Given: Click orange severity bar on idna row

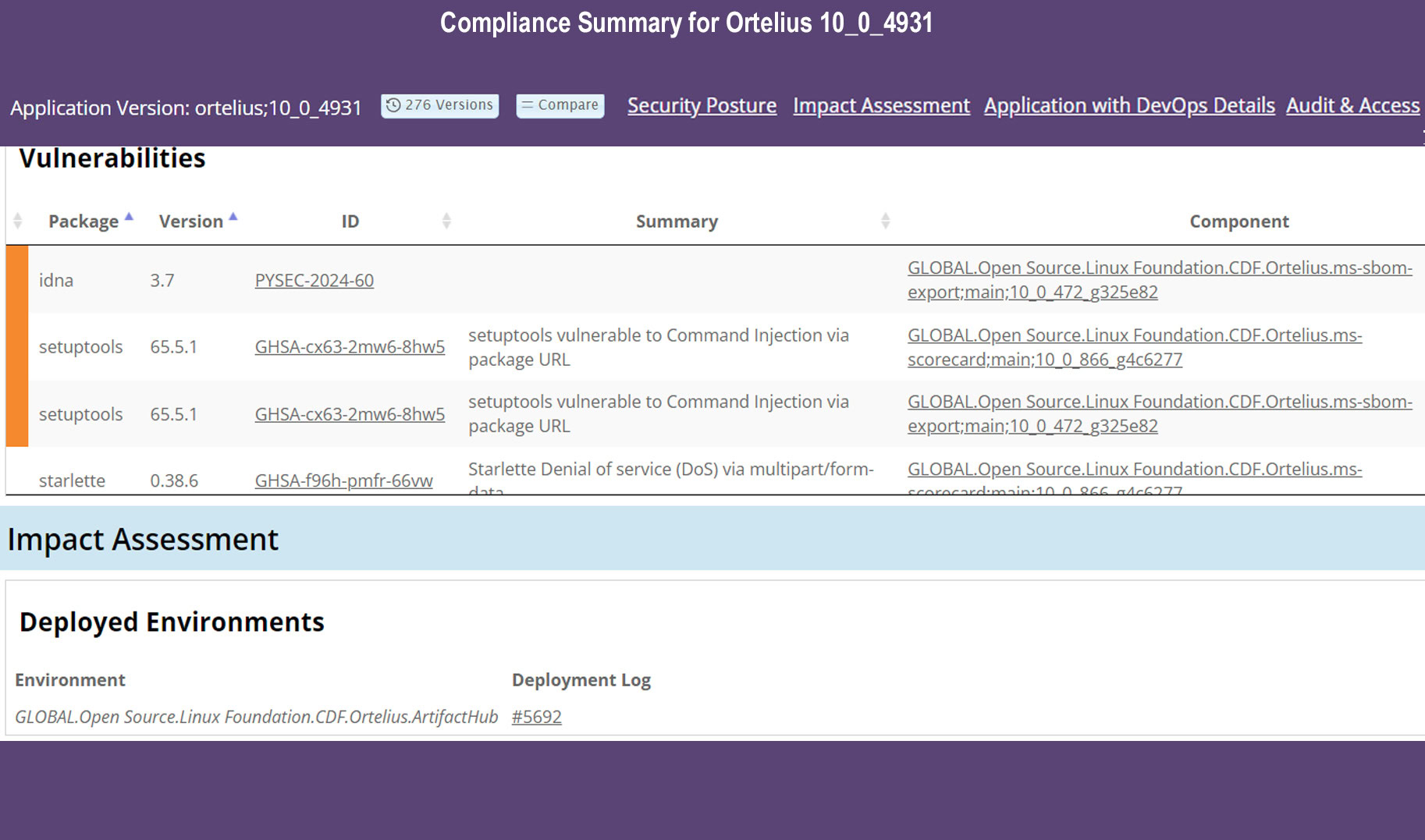Looking at the screenshot, I should tap(17, 280).
